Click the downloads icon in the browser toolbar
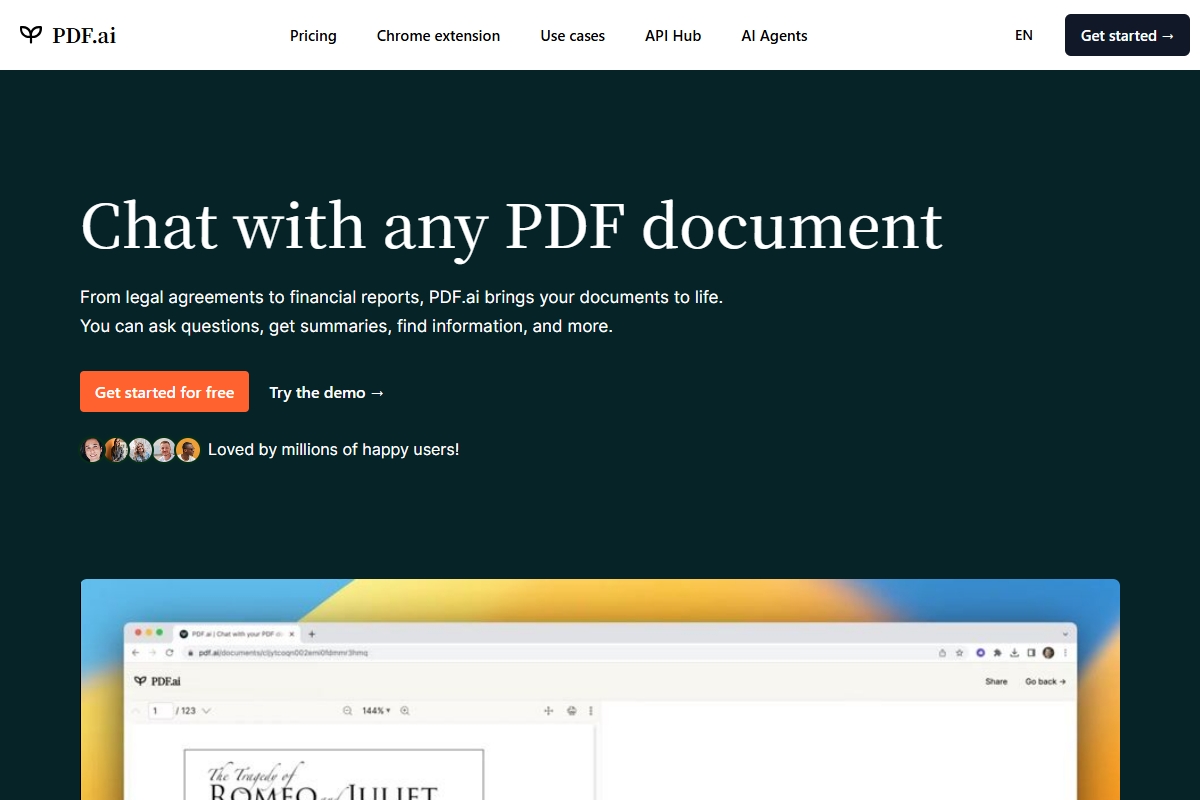The width and height of the screenshot is (1200, 800). [1015, 653]
